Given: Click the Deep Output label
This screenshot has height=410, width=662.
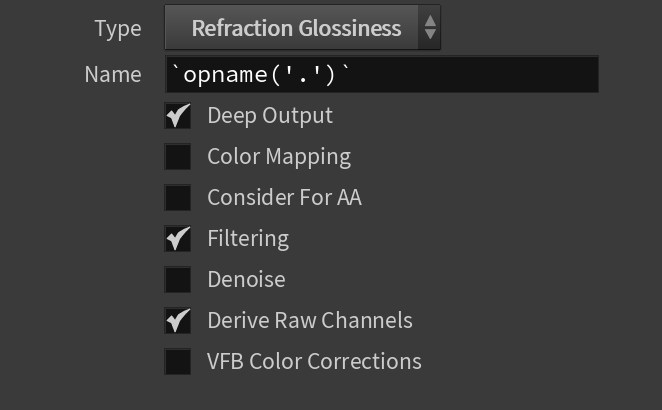Looking at the screenshot, I should point(270,116).
